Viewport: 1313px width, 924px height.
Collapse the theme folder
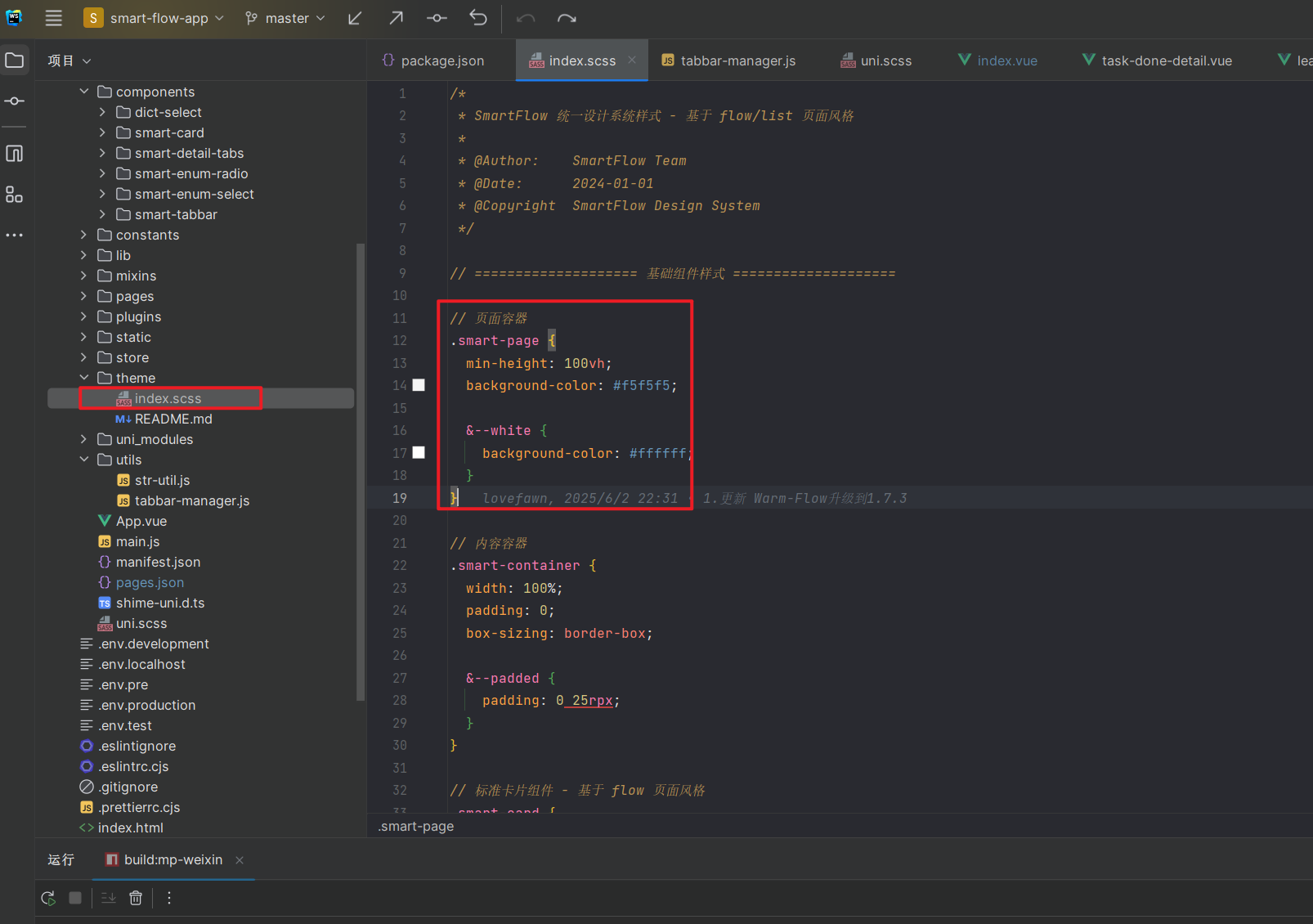(83, 378)
